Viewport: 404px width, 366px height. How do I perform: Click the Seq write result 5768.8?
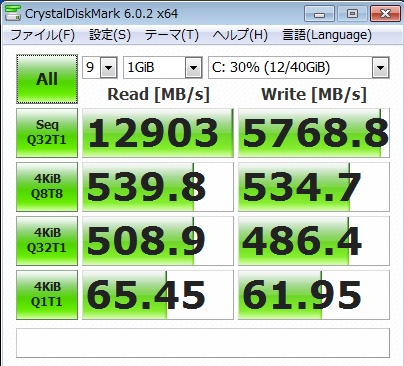(x=314, y=133)
